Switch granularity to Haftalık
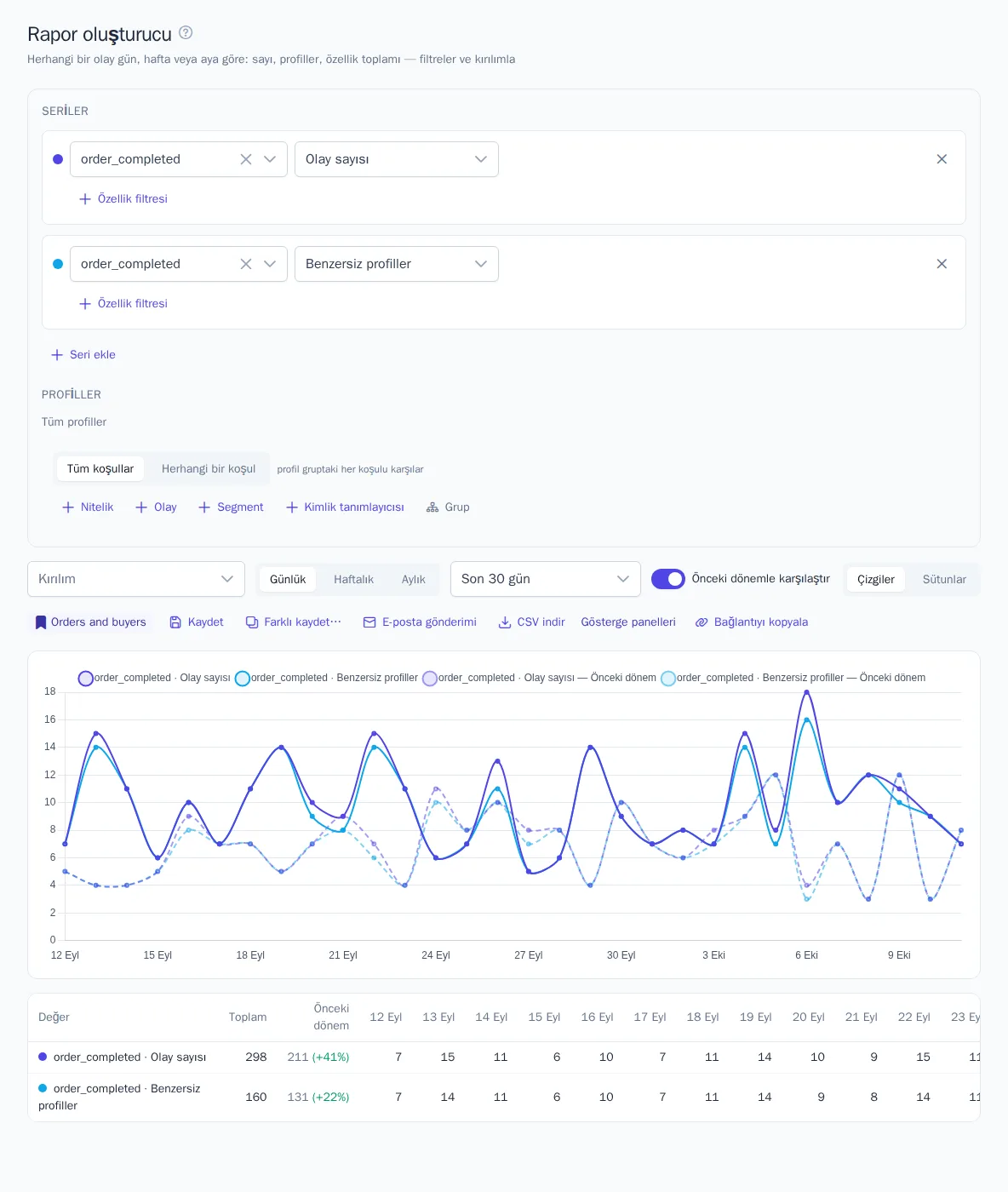1008x1192 pixels. coord(353,579)
